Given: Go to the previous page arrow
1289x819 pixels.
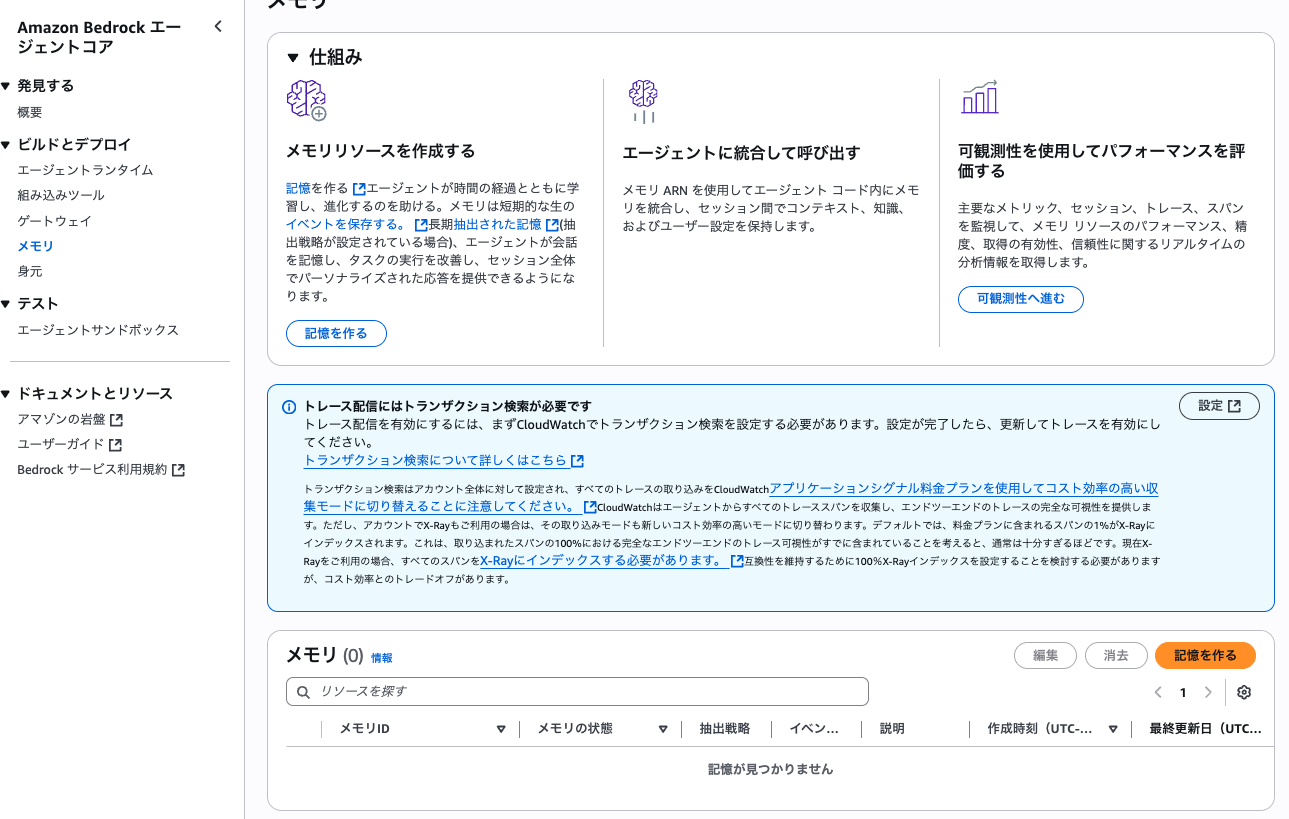Looking at the screenshot, I should pos(1157,692).
